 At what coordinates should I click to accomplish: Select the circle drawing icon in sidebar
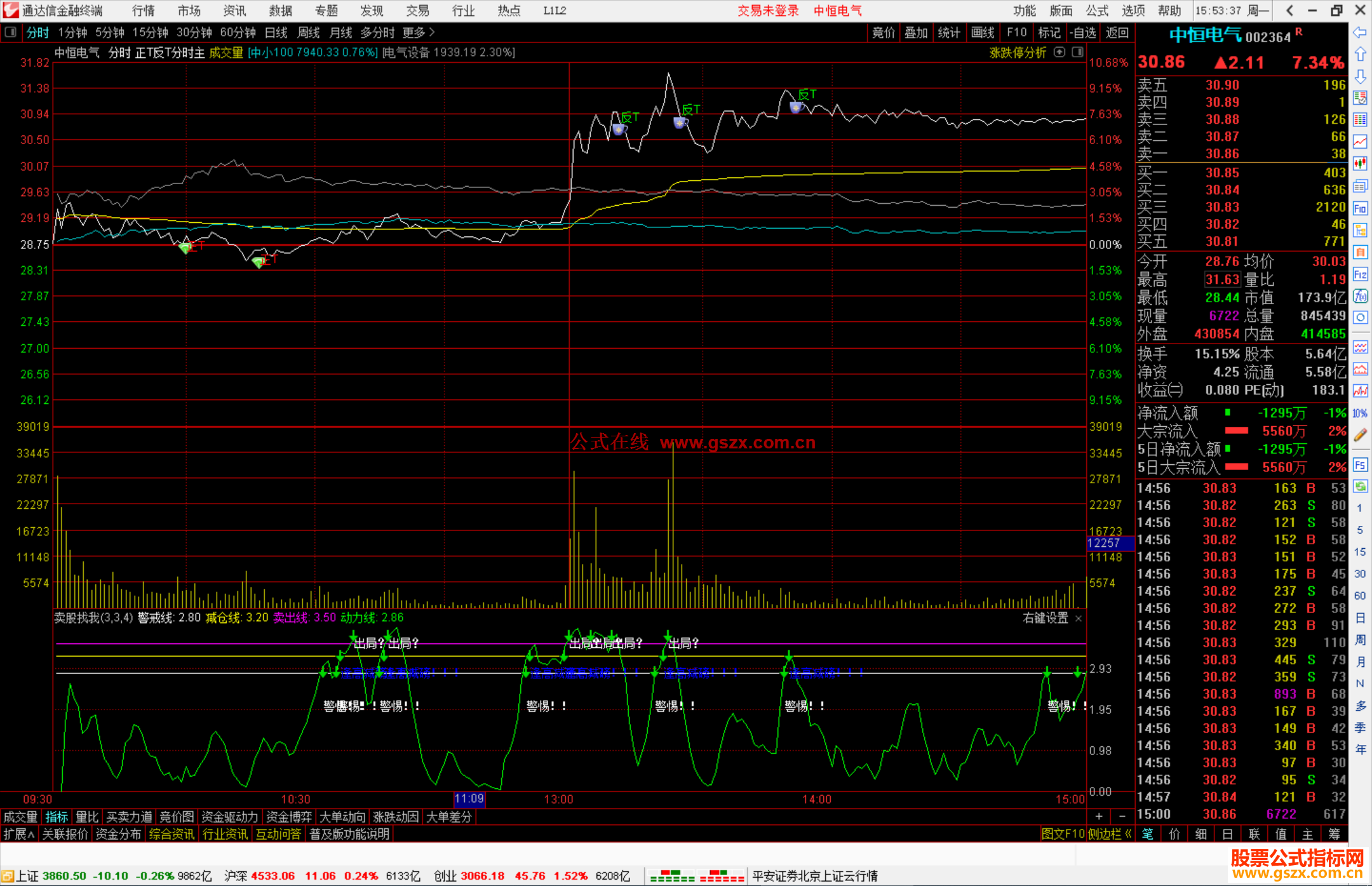click(x=1360, y=318)
